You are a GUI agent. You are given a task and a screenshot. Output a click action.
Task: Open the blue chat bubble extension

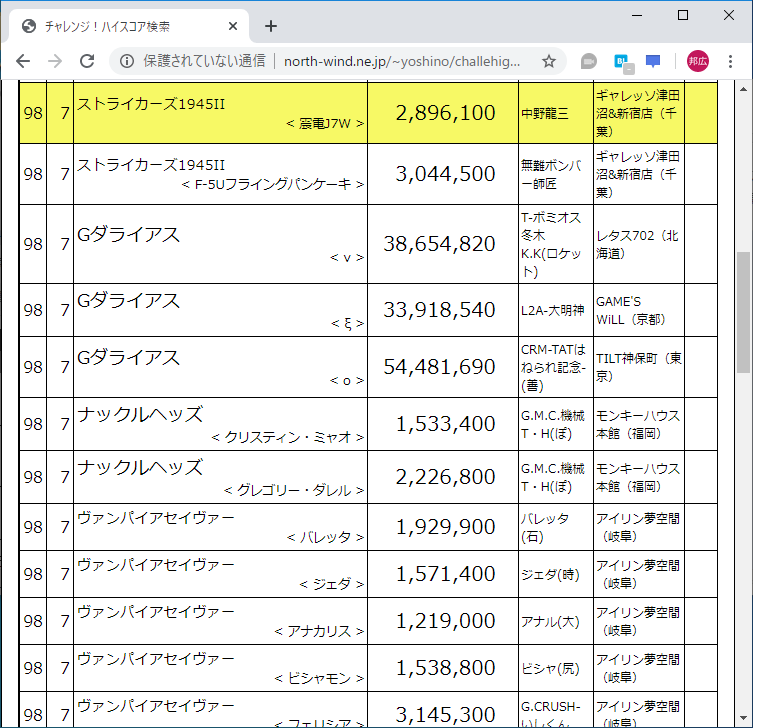coord(653,61)
